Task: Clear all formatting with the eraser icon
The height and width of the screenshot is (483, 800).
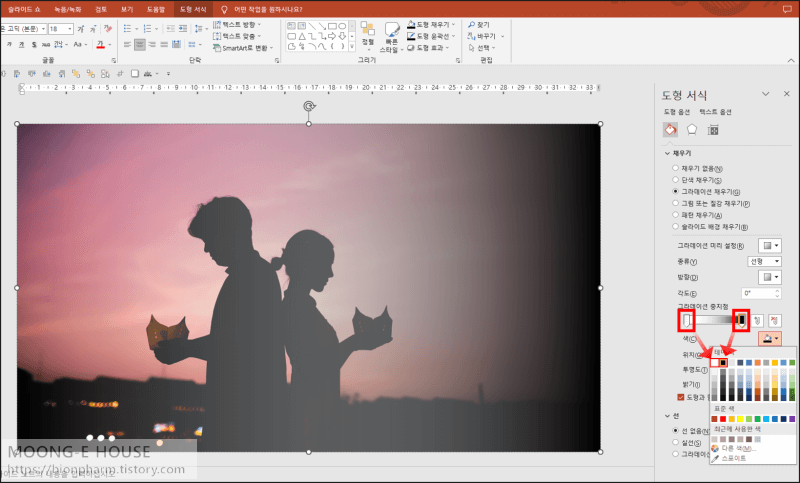Action: coord(108,29)
